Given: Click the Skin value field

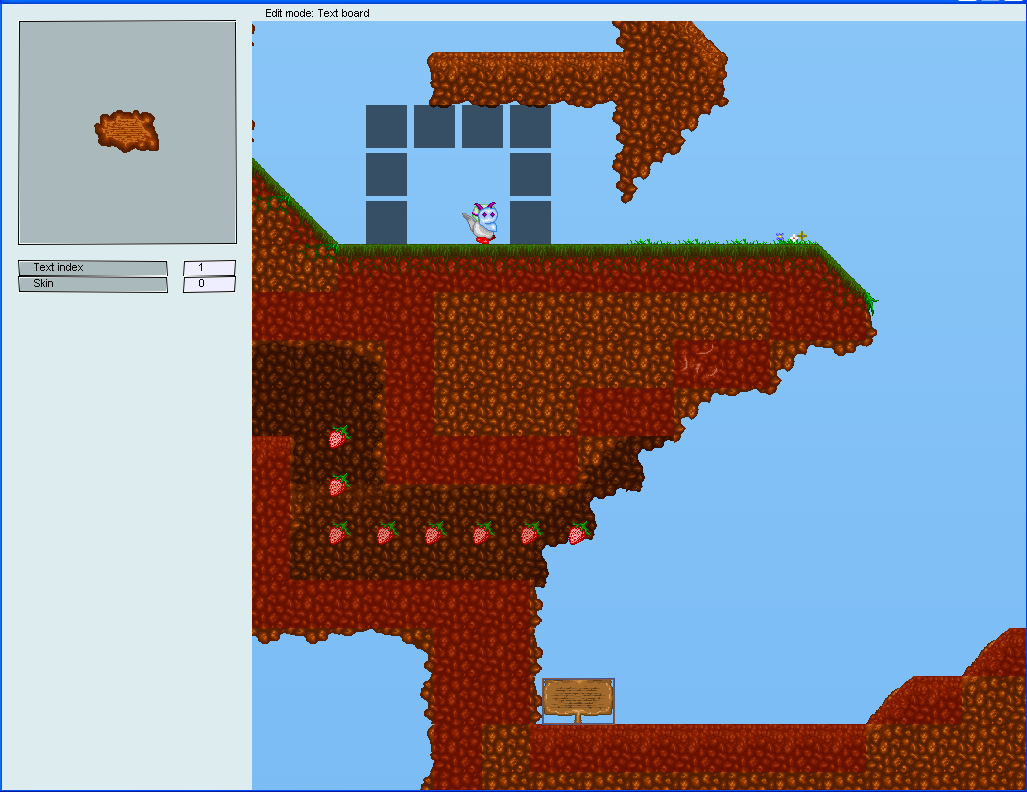Looking at the screenshot, I should tap(209, 284).
